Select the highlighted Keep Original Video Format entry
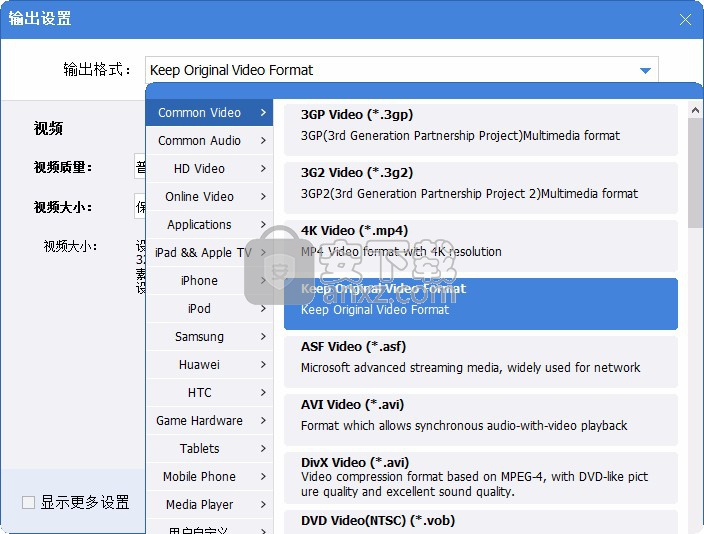 [x=481, y=304]
